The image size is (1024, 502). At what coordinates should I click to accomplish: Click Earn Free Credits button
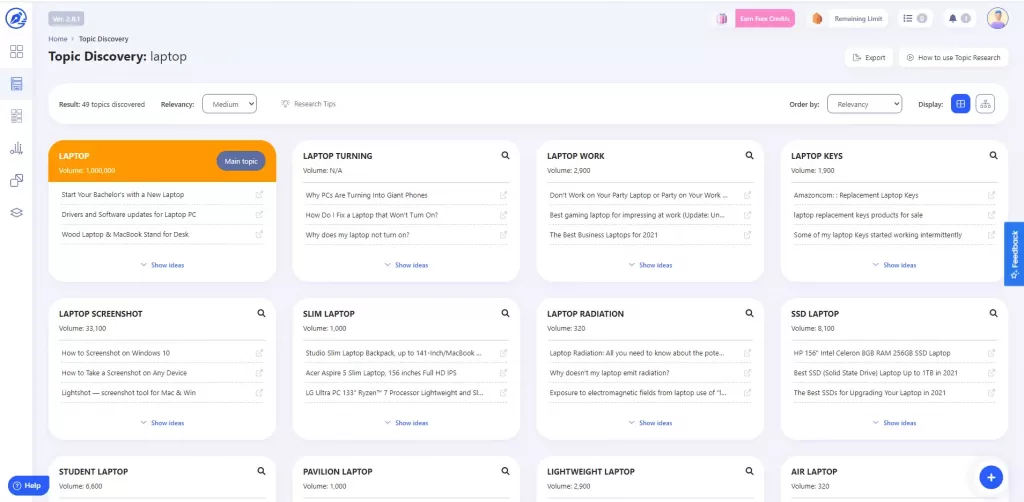point(765,19)
